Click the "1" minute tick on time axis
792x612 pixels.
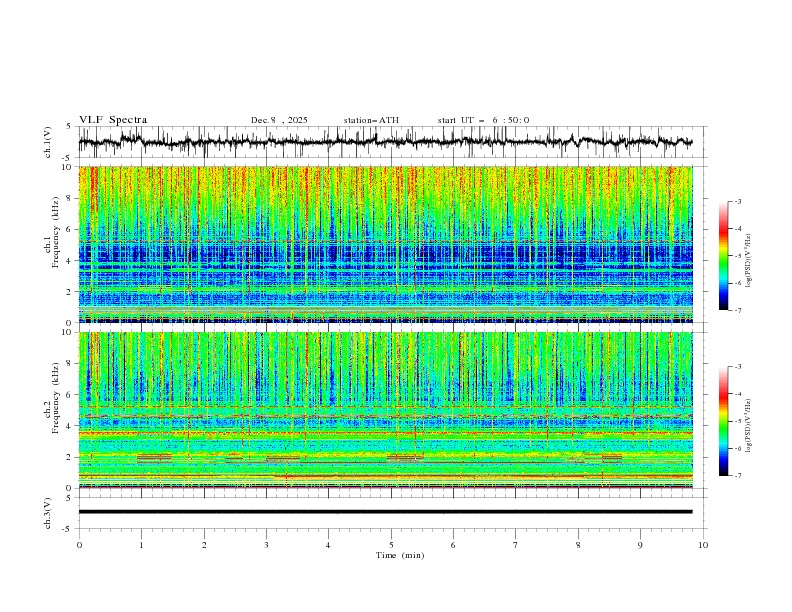pos(141,545)
